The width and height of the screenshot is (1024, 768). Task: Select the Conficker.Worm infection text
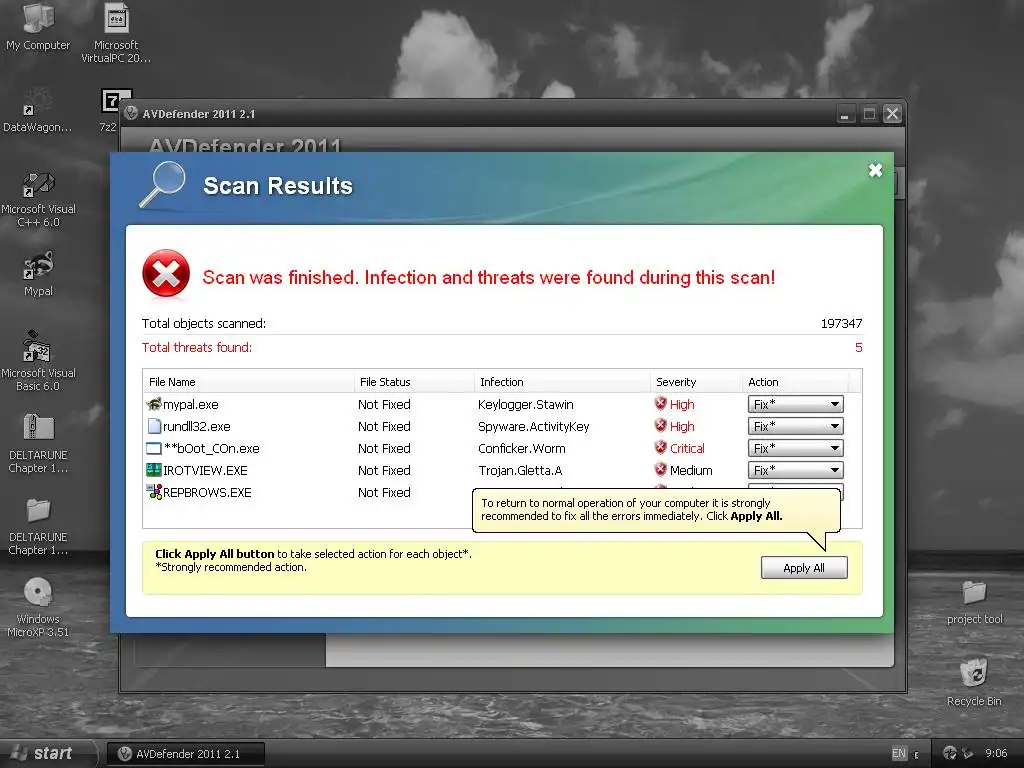pyautogui.click(x=522, y=449)
